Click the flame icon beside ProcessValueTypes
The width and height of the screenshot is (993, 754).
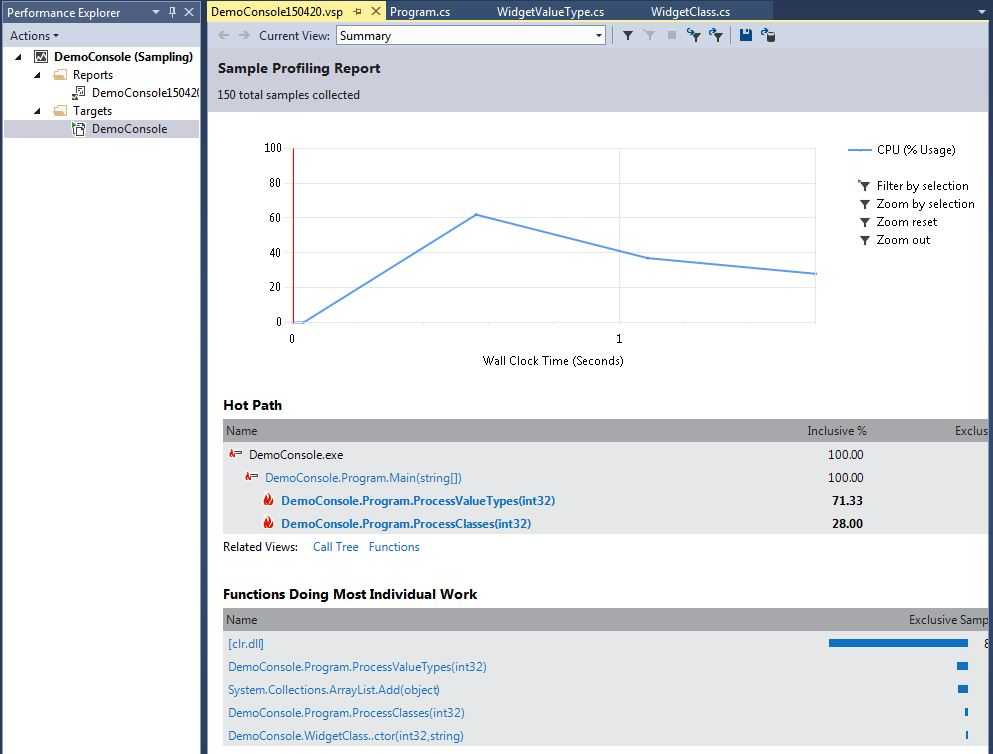(269, 500)
